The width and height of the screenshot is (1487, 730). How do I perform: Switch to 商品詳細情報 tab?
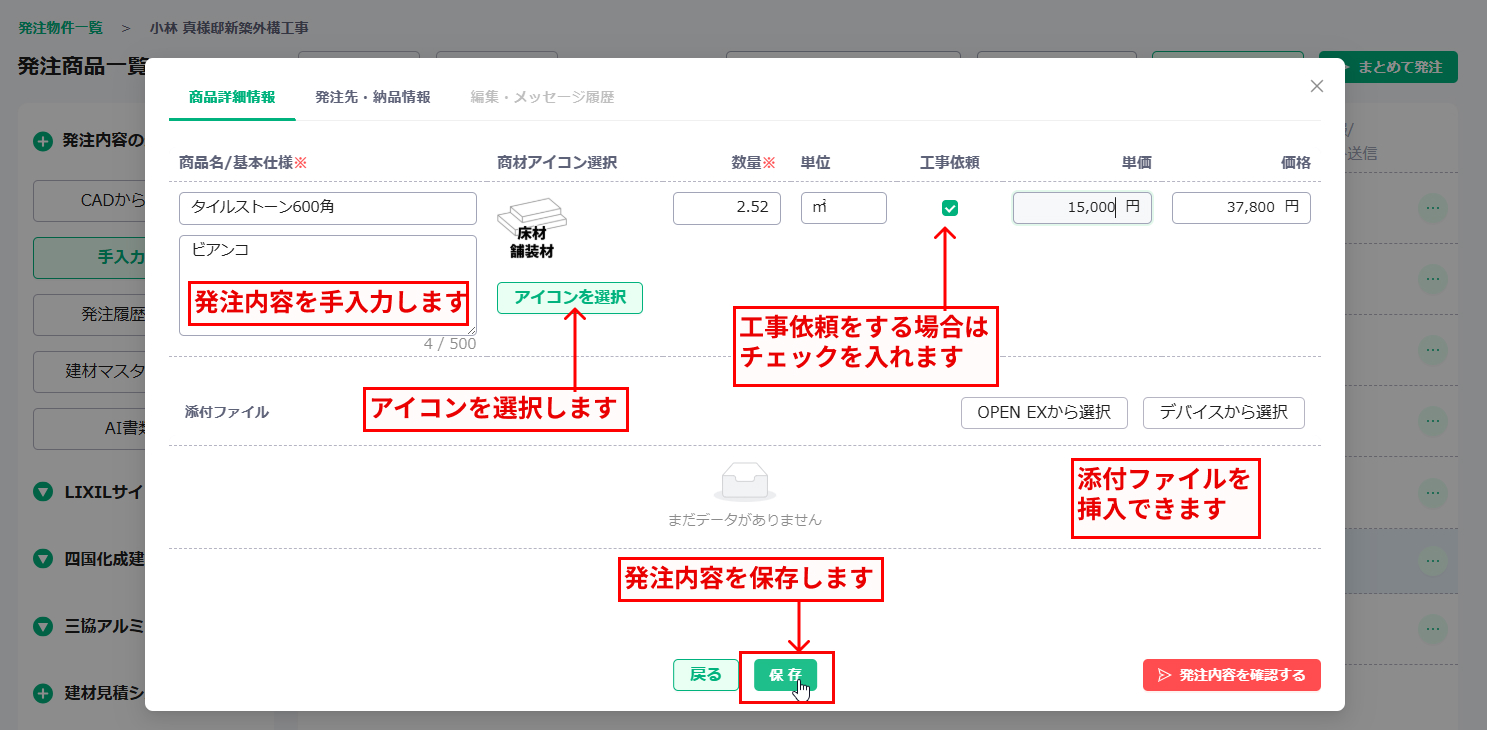pyautogui.click(x=232, y=97)
